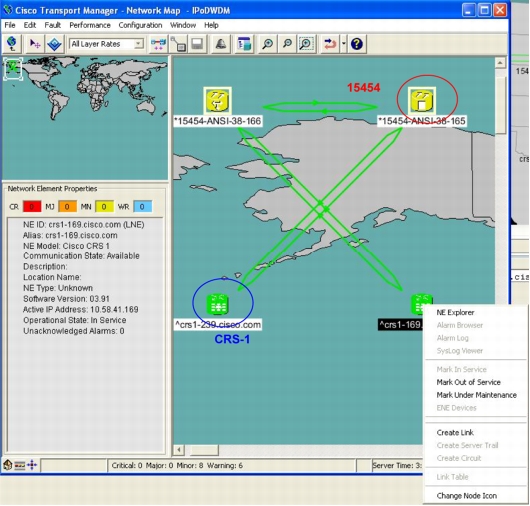Open the Edit menu
This screenshot has height=506, width=530.
point(30,25)
